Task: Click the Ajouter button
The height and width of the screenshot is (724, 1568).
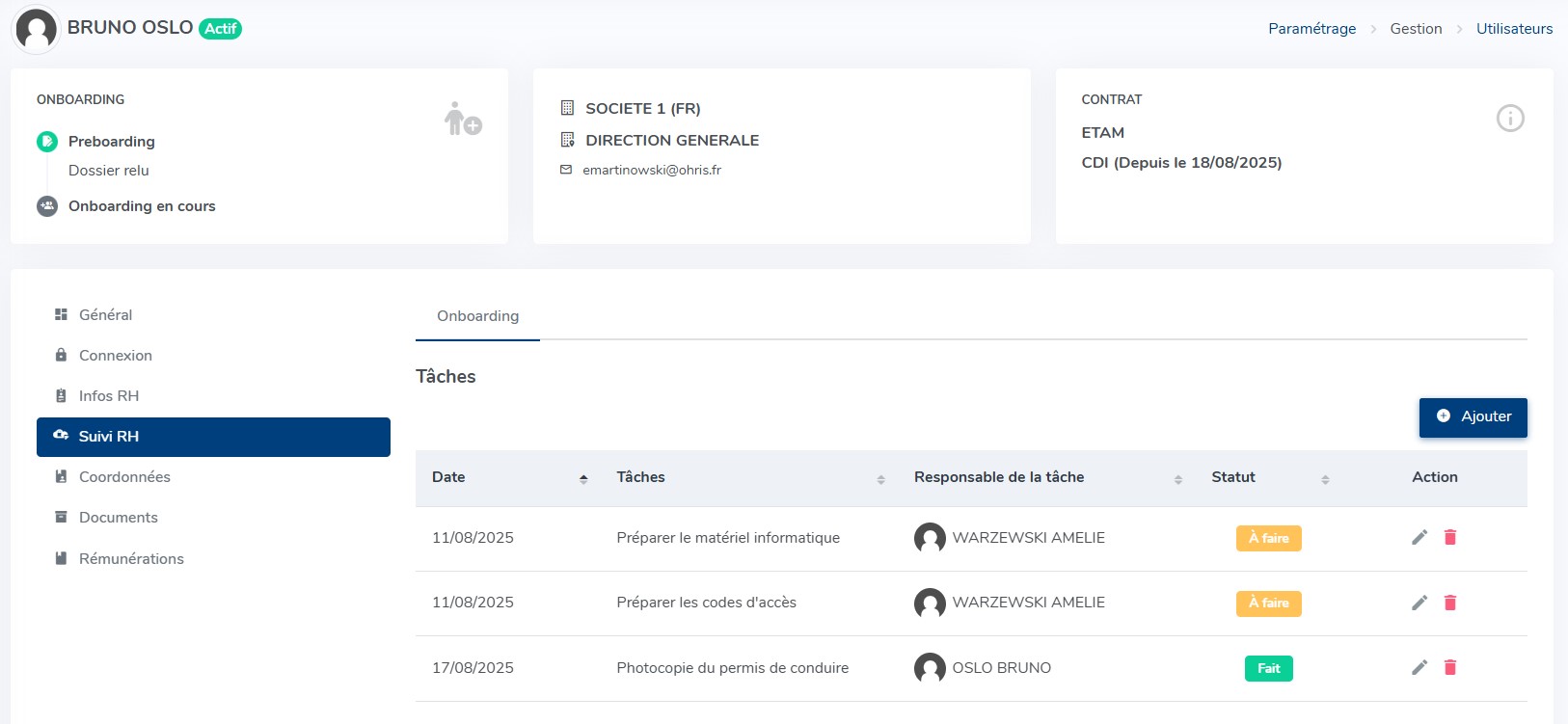Action: pyautogui.click(x=1473, y=416)
